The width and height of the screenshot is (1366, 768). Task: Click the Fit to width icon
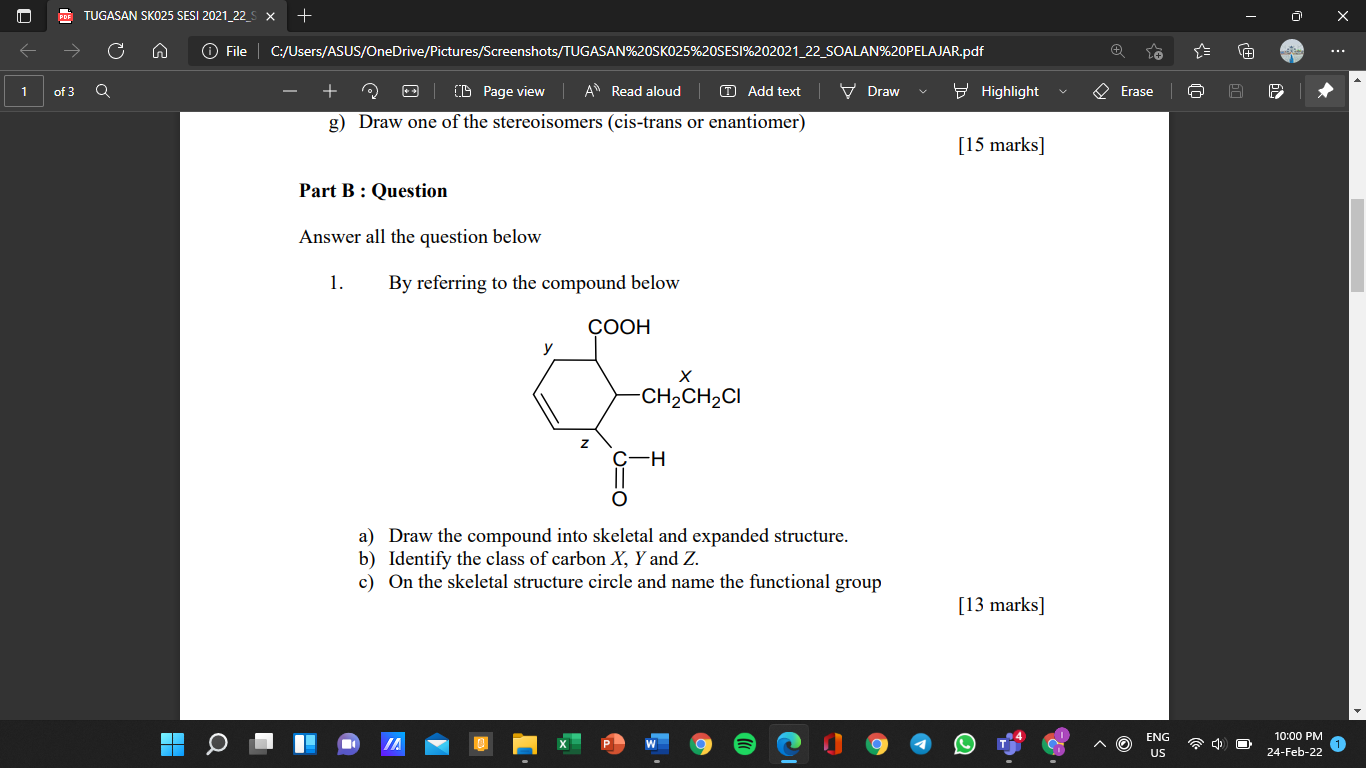412,91
